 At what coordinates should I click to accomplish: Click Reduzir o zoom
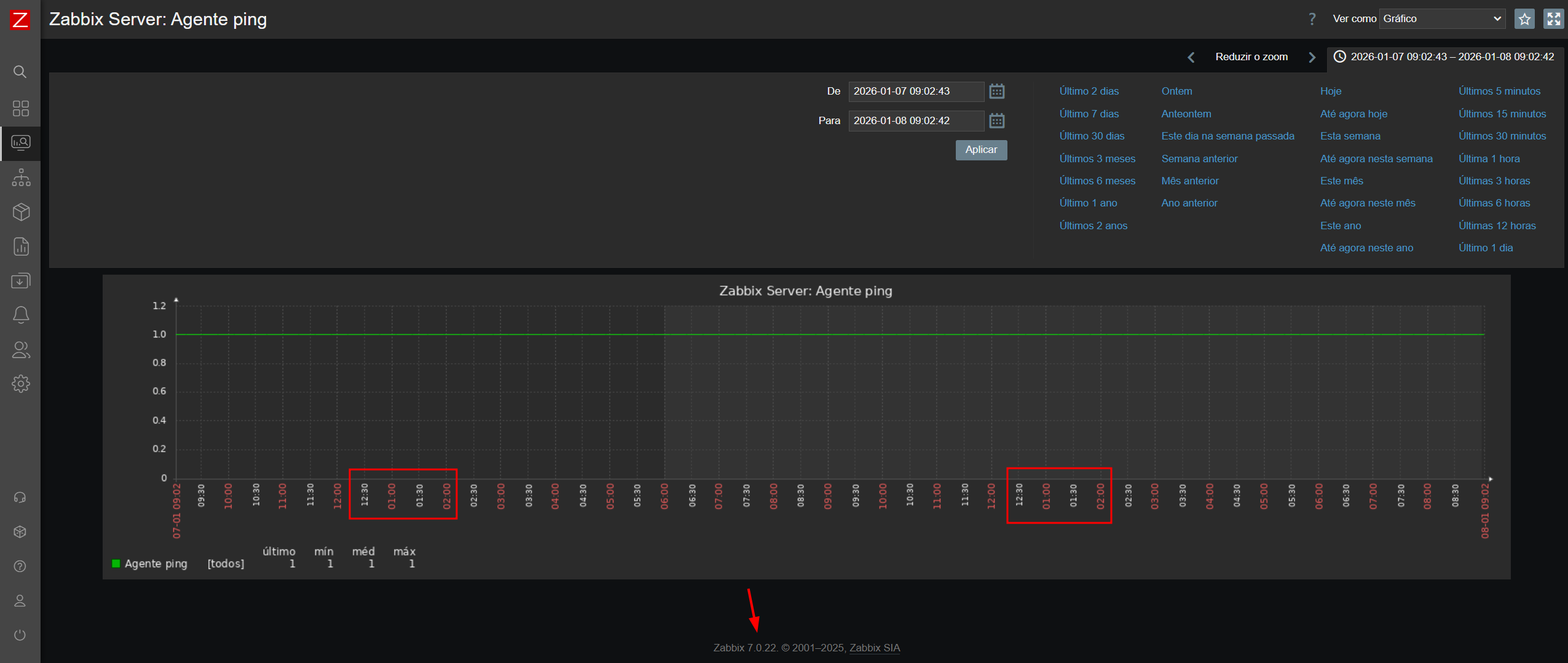(x=1251, y=57)
